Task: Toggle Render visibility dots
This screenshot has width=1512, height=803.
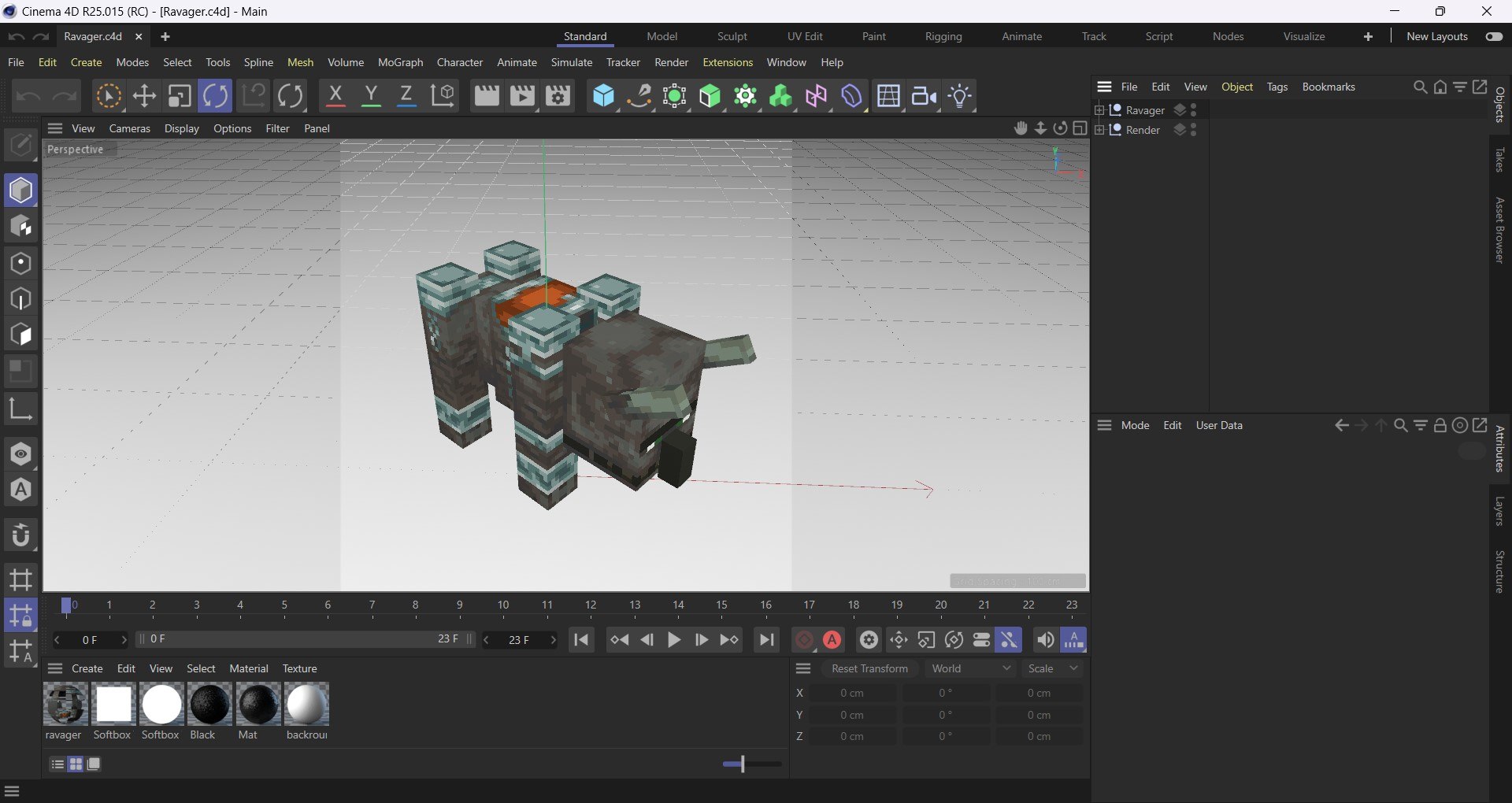Action: click(x=1195, y=130)
